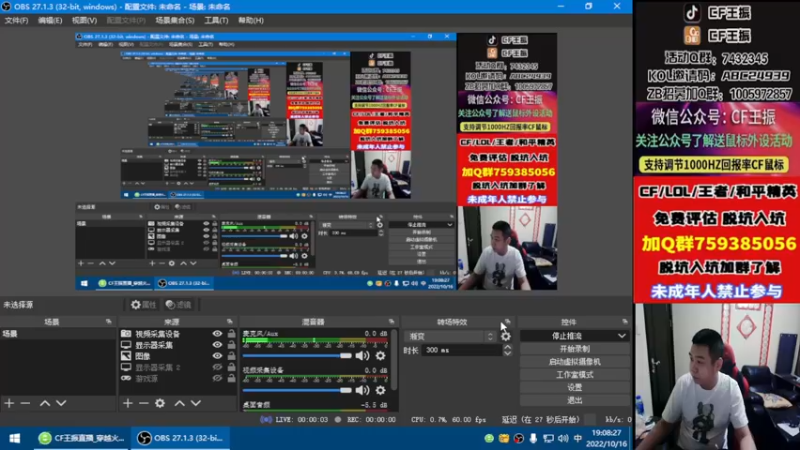This screenshot has width=800, height=450.
Task: Hide the 视频采集设备 source with its eye
Action: pos(217,334)
